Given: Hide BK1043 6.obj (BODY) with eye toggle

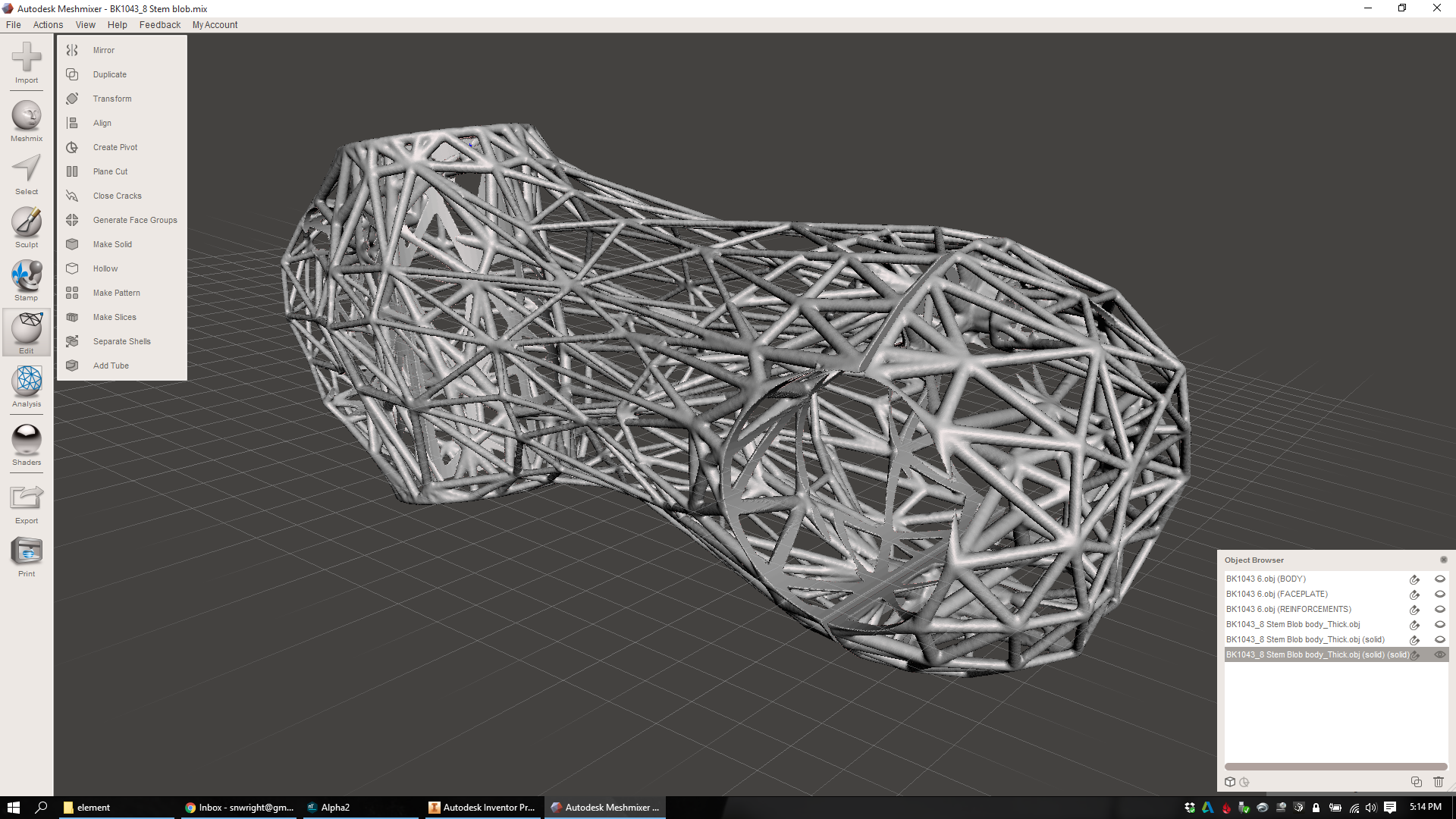Looking at the screenshot, I should [1439, 579].
